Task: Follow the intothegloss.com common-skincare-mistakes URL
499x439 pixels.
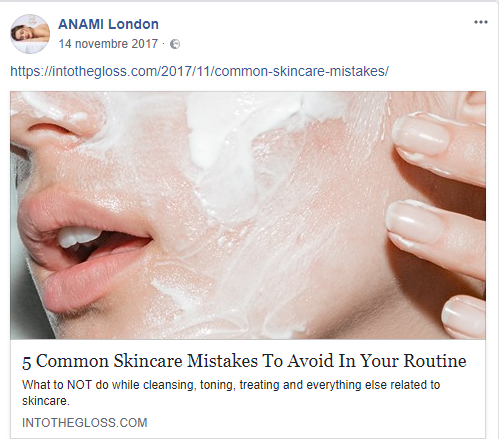Action: pyautogui.click(x=199, y=71)
